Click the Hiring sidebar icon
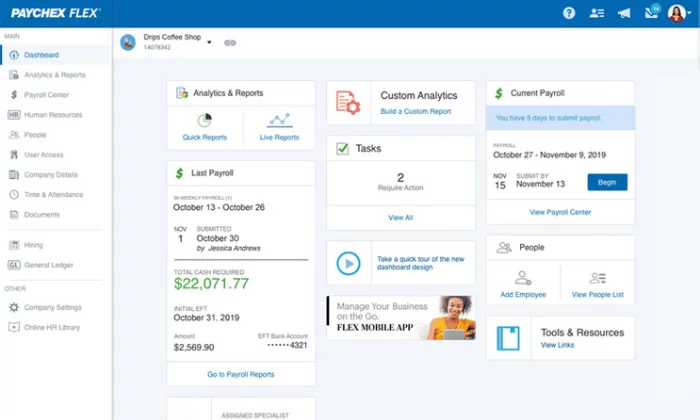This screenshot has height=420, width=700. [14, 245]
